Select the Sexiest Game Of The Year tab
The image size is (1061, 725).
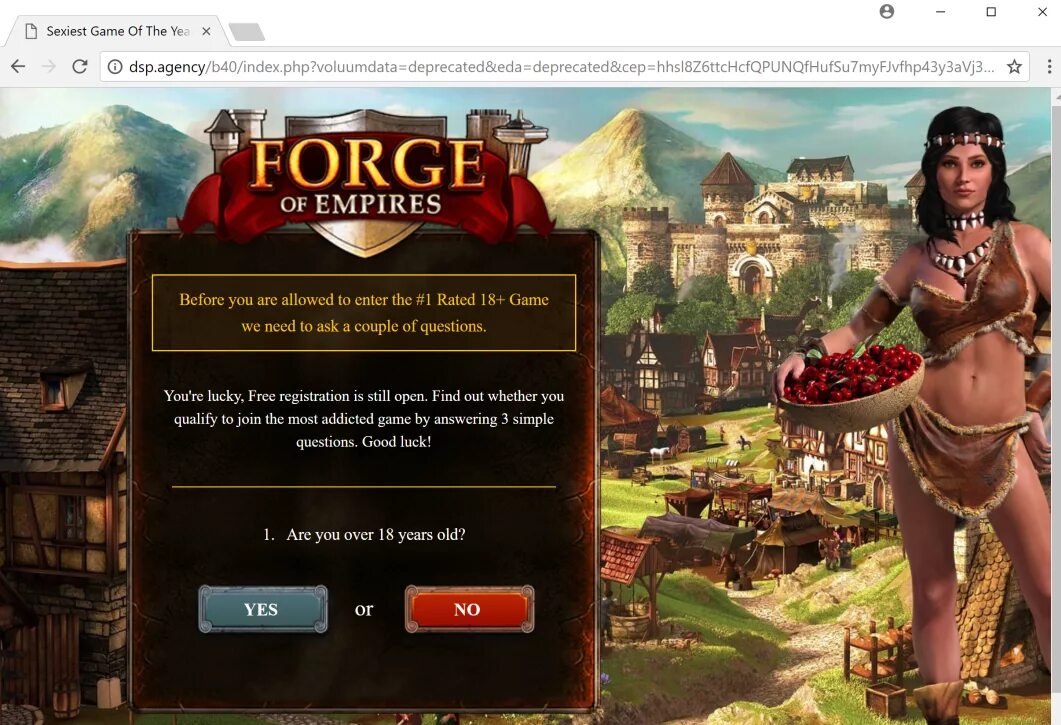(118, 31)
